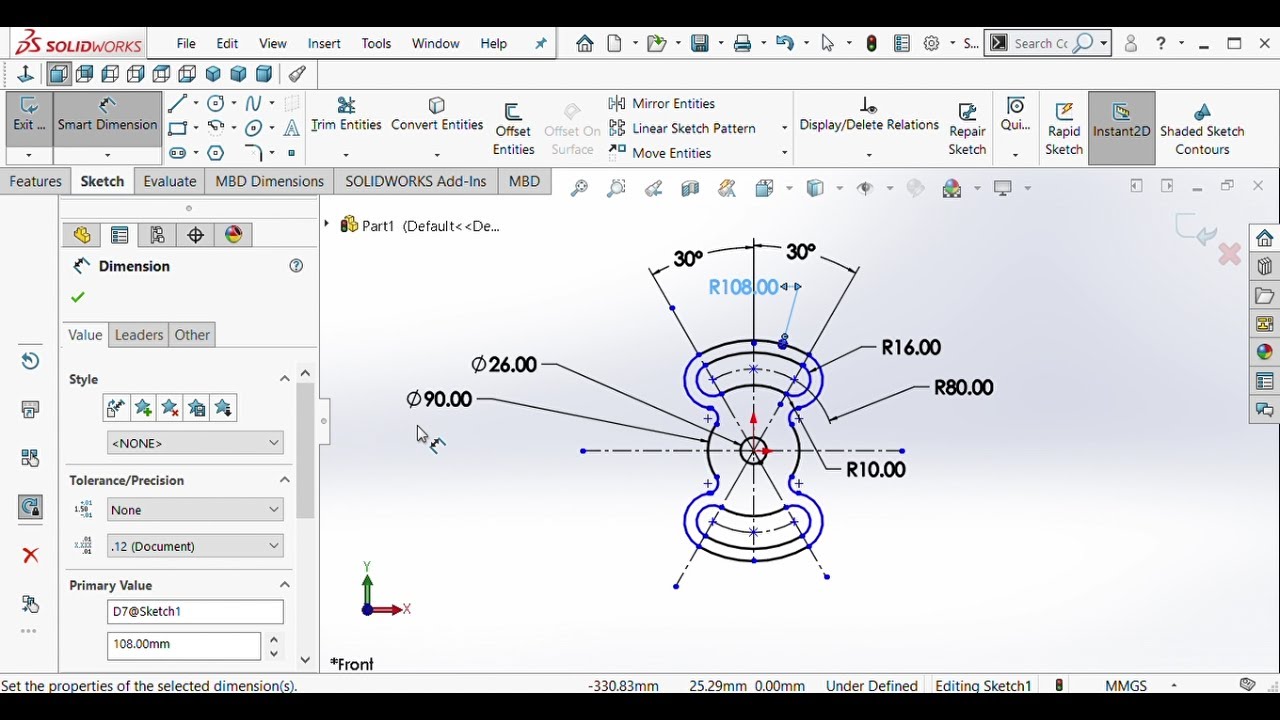Image resolution: width=1280 pixels, height=720 pixels.
Task: Open the Insert menu
Action: (x=324, y=43)
